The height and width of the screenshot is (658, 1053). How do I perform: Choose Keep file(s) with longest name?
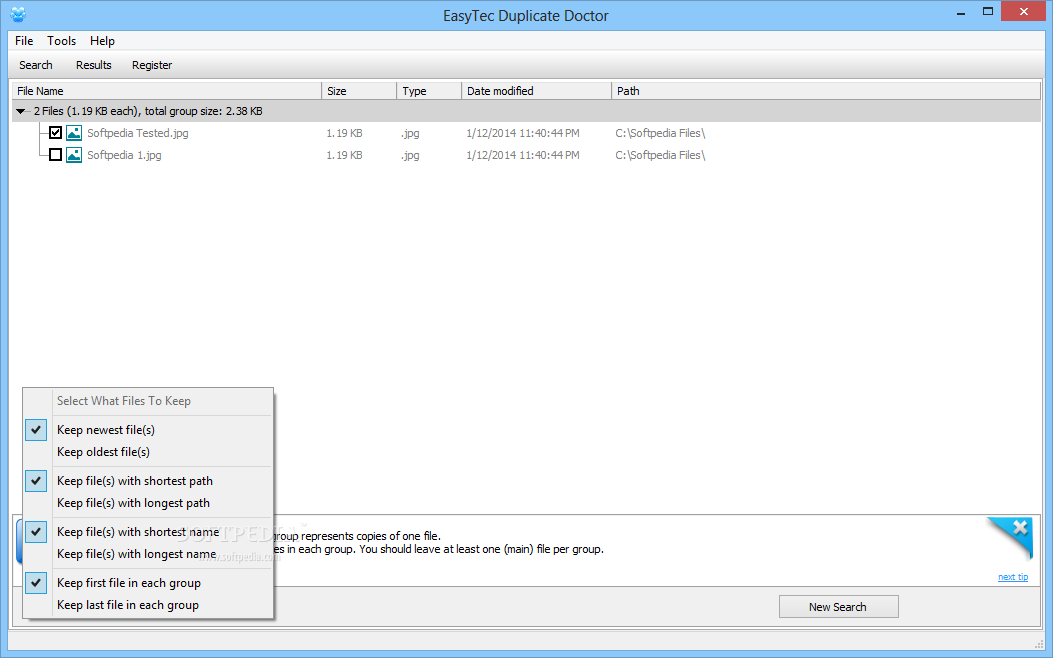[148, 554]
